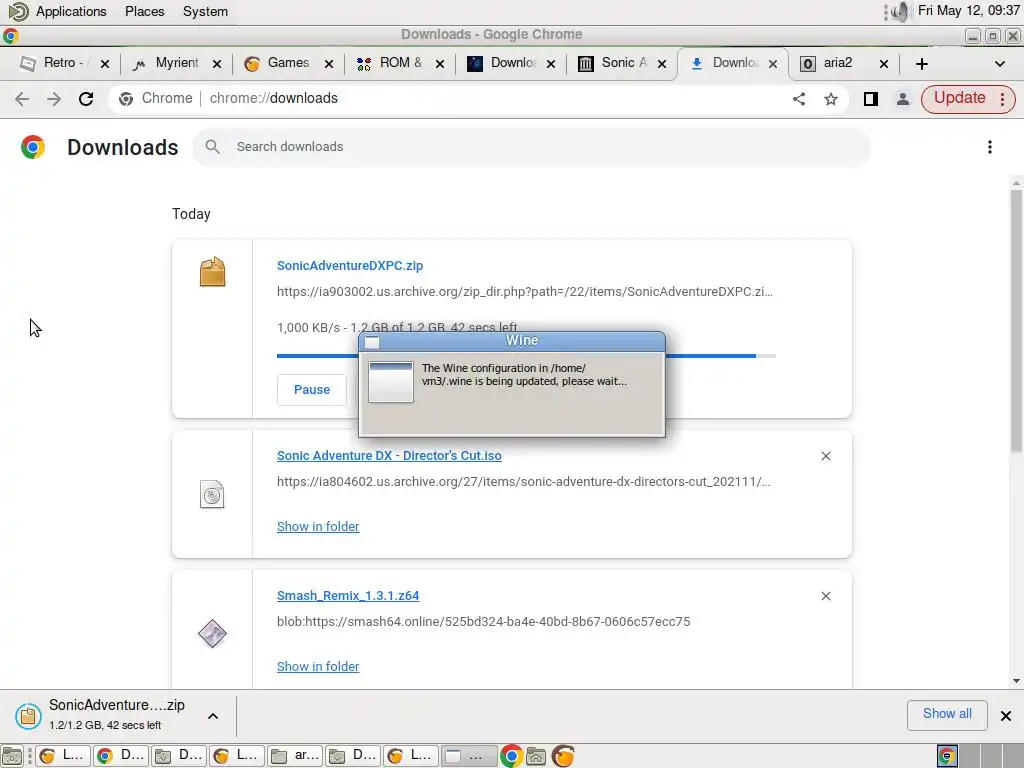Image resolution: width=1024 pixels, height=768 pixels.
Task: Close the Myrient tab
Action: pos(217,64)
